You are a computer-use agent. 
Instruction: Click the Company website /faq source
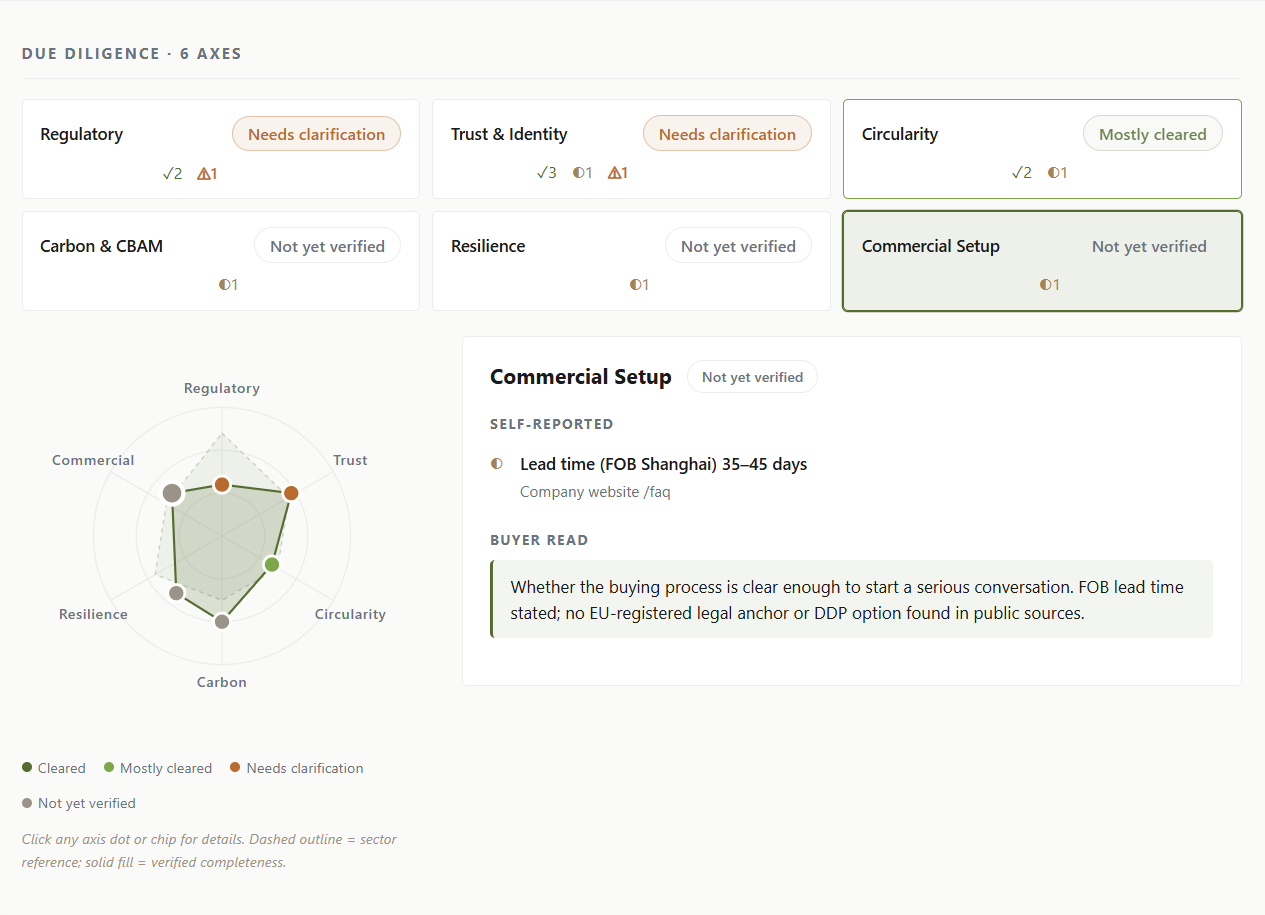(595, 492)
